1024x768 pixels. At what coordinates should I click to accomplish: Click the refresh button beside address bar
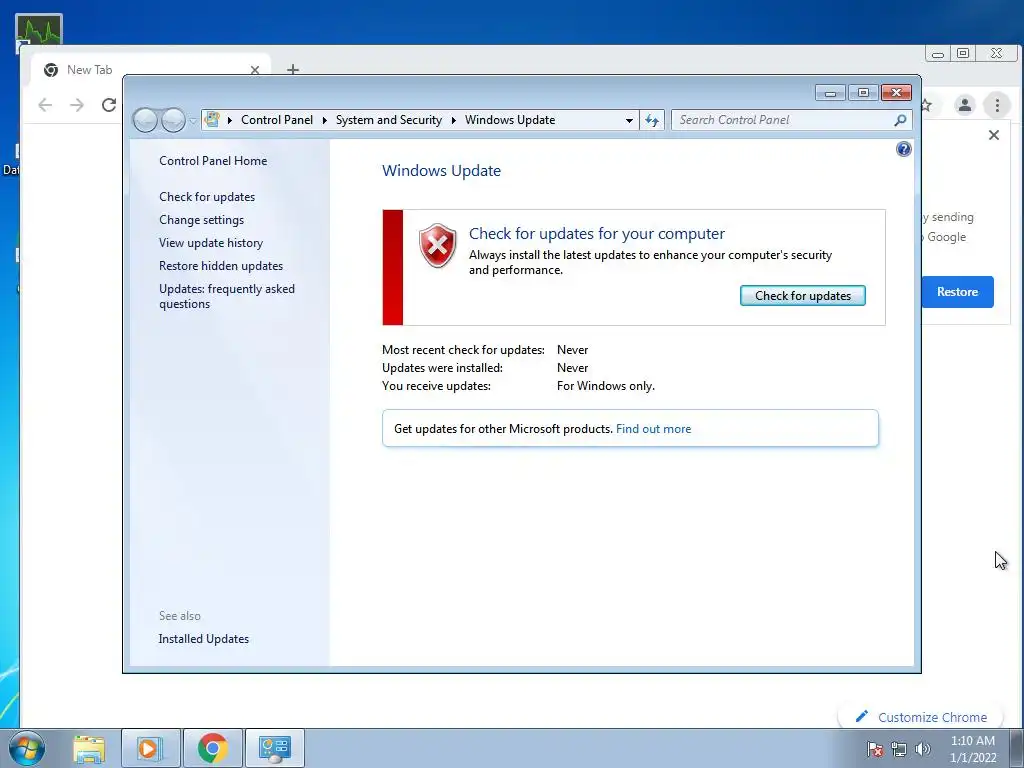click(x=652, y=120)
